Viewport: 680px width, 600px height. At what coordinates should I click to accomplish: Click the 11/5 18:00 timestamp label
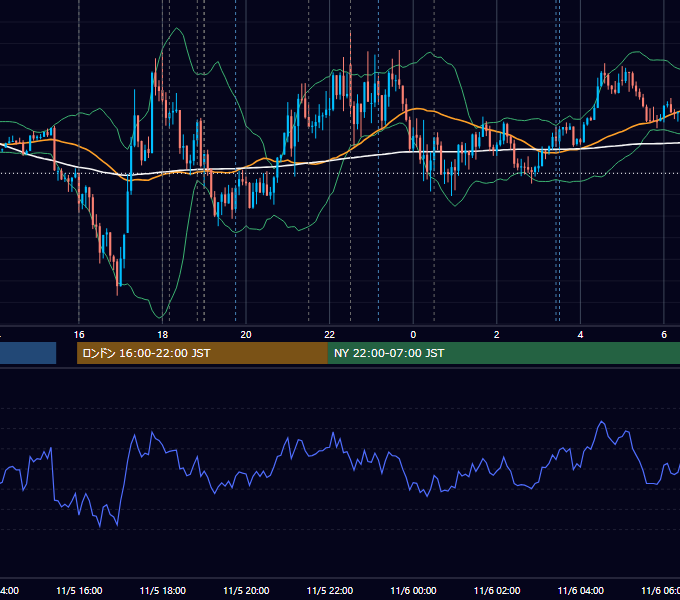click(163, 591)
